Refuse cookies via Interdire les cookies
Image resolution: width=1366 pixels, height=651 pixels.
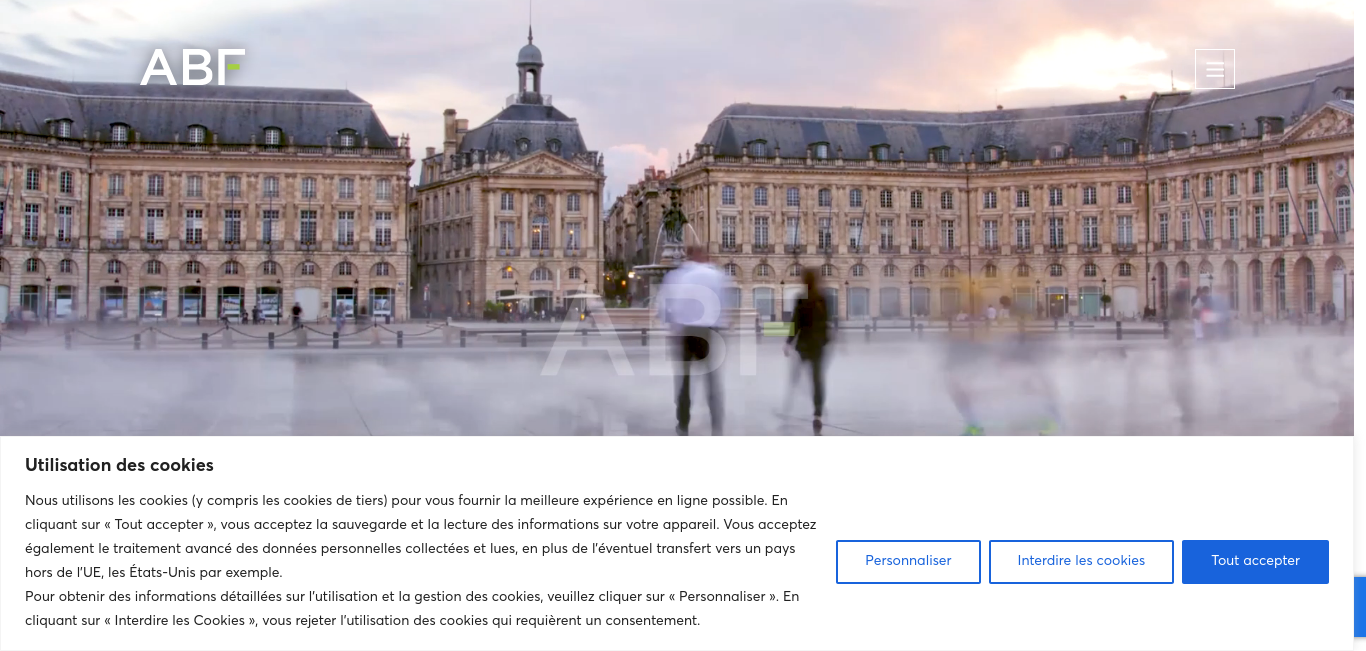[x=1081, y=561]
